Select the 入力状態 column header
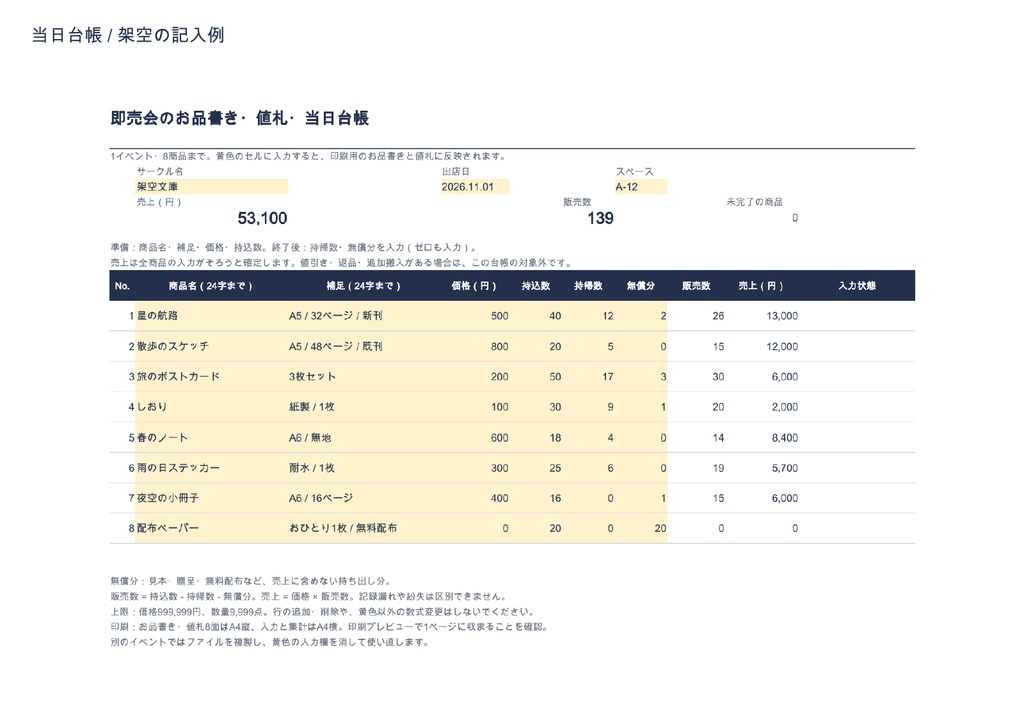Image resolution: width=1024 pixels, height=704 pixels. tap(857, 286)
